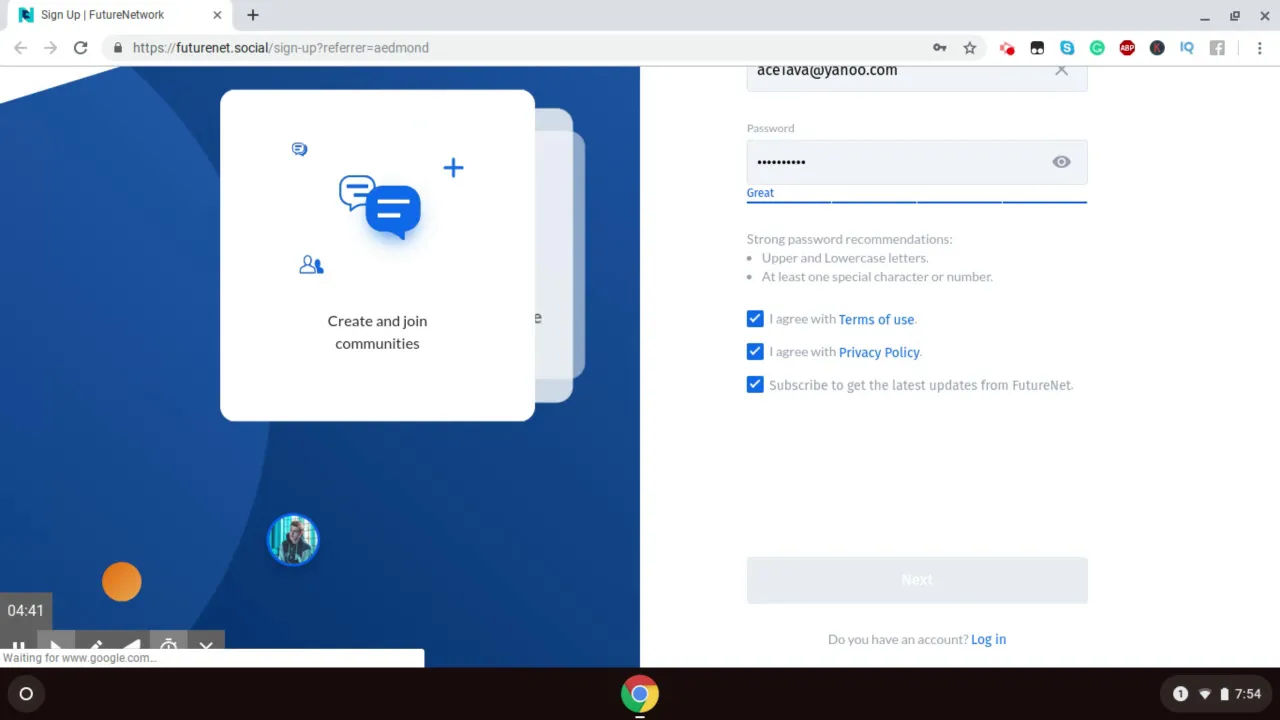
Task: Pause the screen recording
Action: [x=18, y=647]
